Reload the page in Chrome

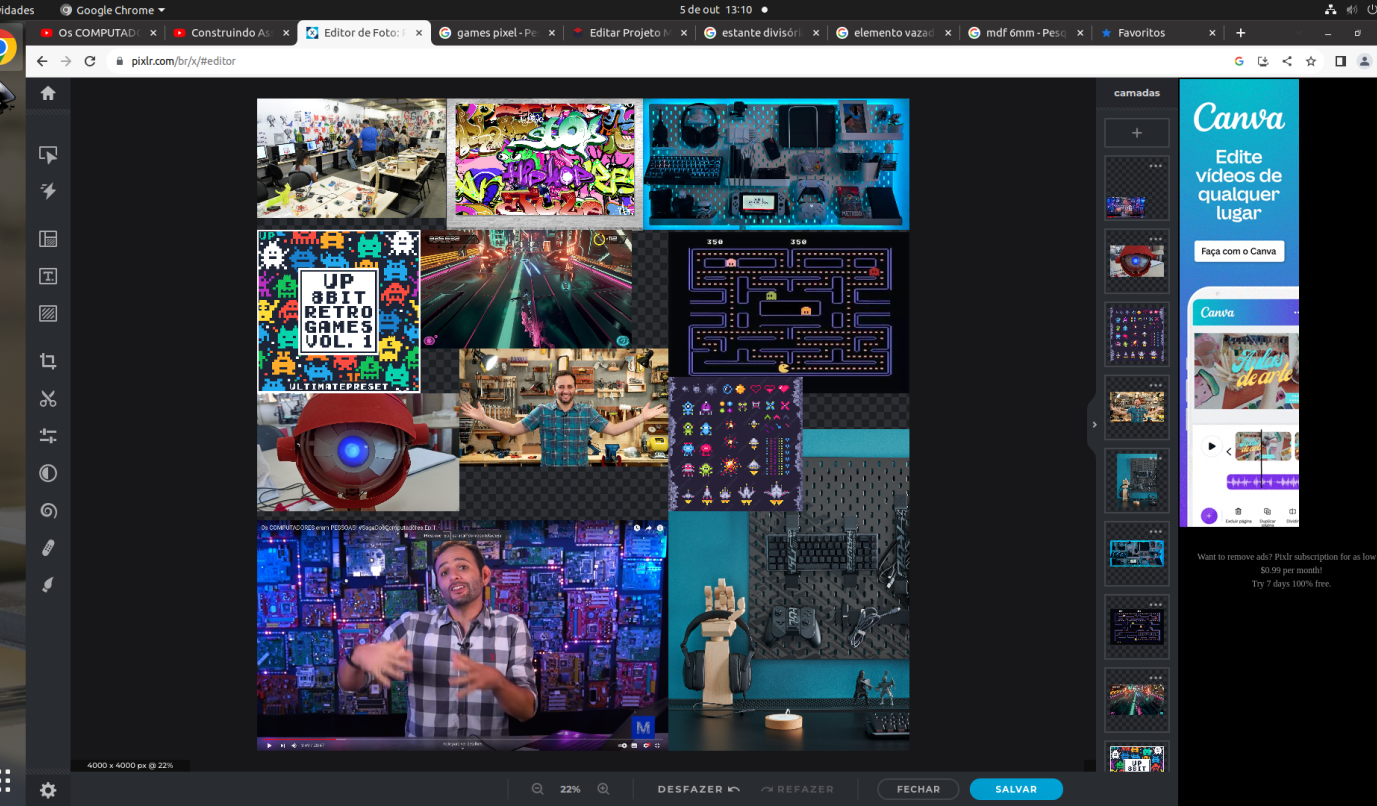(x=90, y=61)
